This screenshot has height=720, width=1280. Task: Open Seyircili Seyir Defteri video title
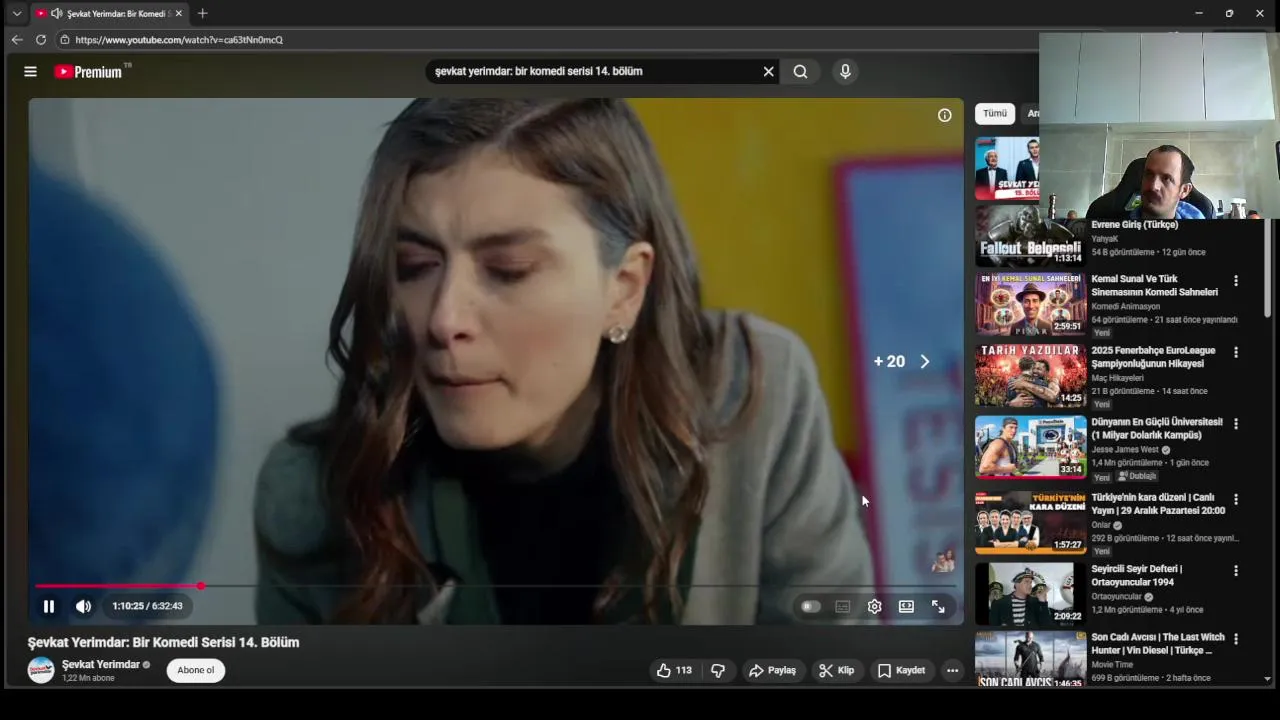(x=1137, y=575)
